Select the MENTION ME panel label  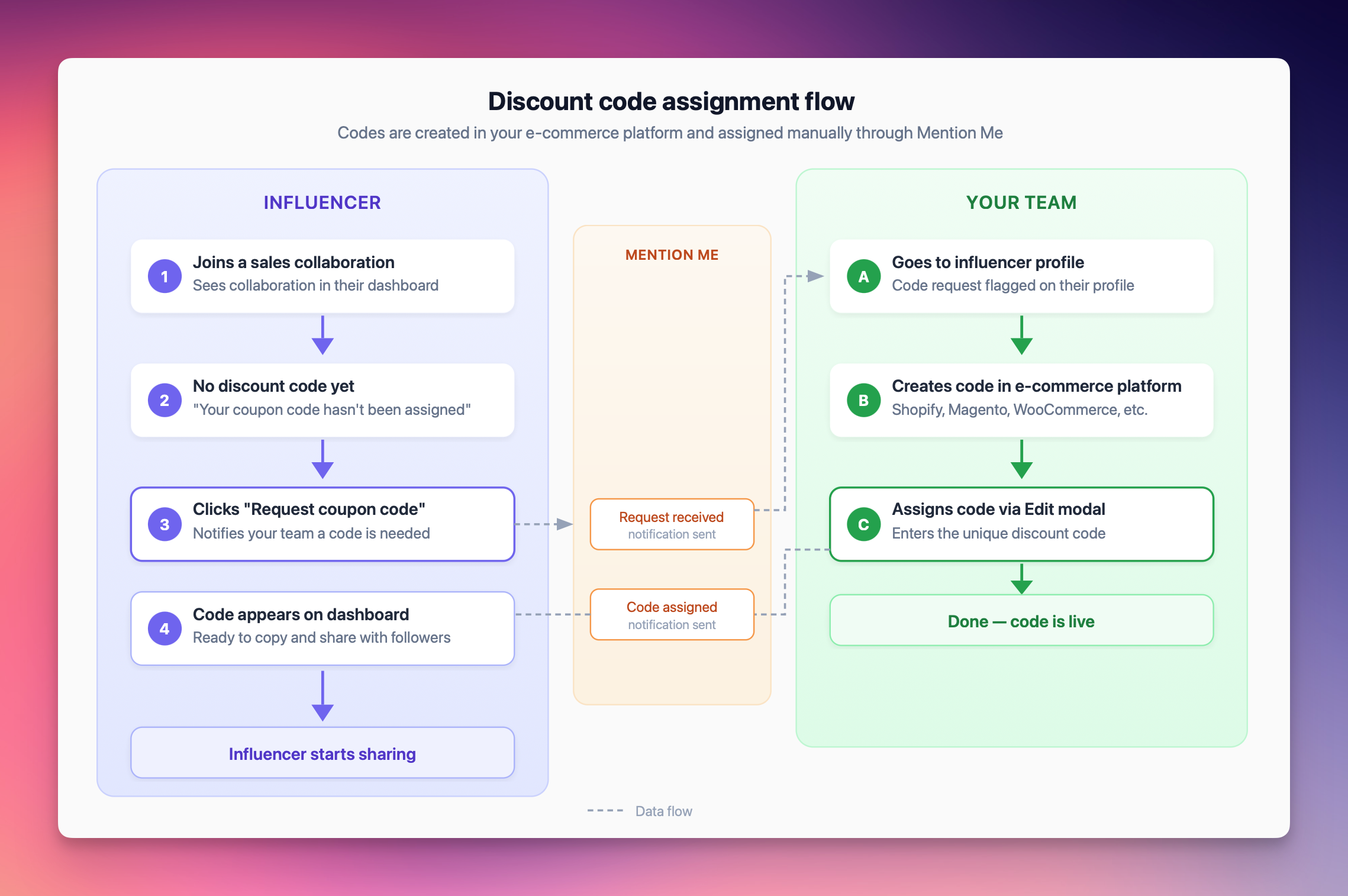click(672, 254)
